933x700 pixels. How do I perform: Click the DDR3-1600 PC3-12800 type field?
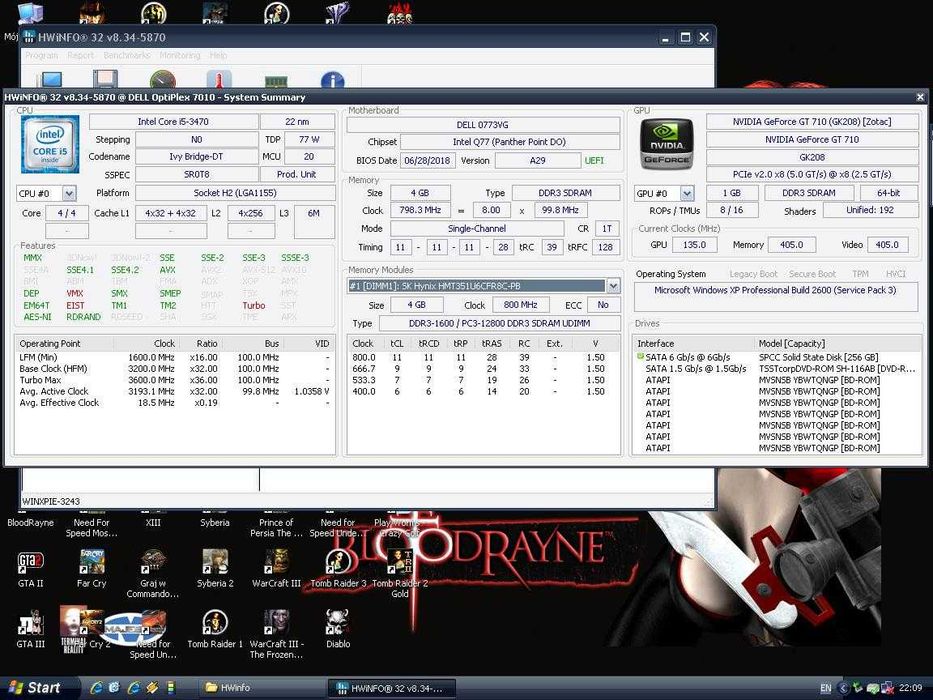(x=499, y=323)
